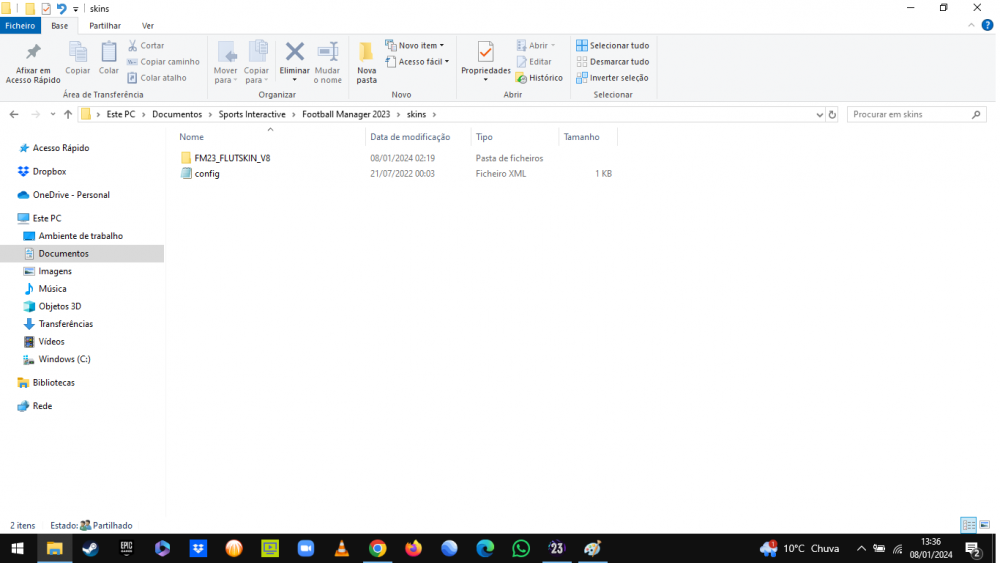This screenshot has height=563, width=1000.
Task: Open the Ficheiro menu tab
Action: [20, 26]
